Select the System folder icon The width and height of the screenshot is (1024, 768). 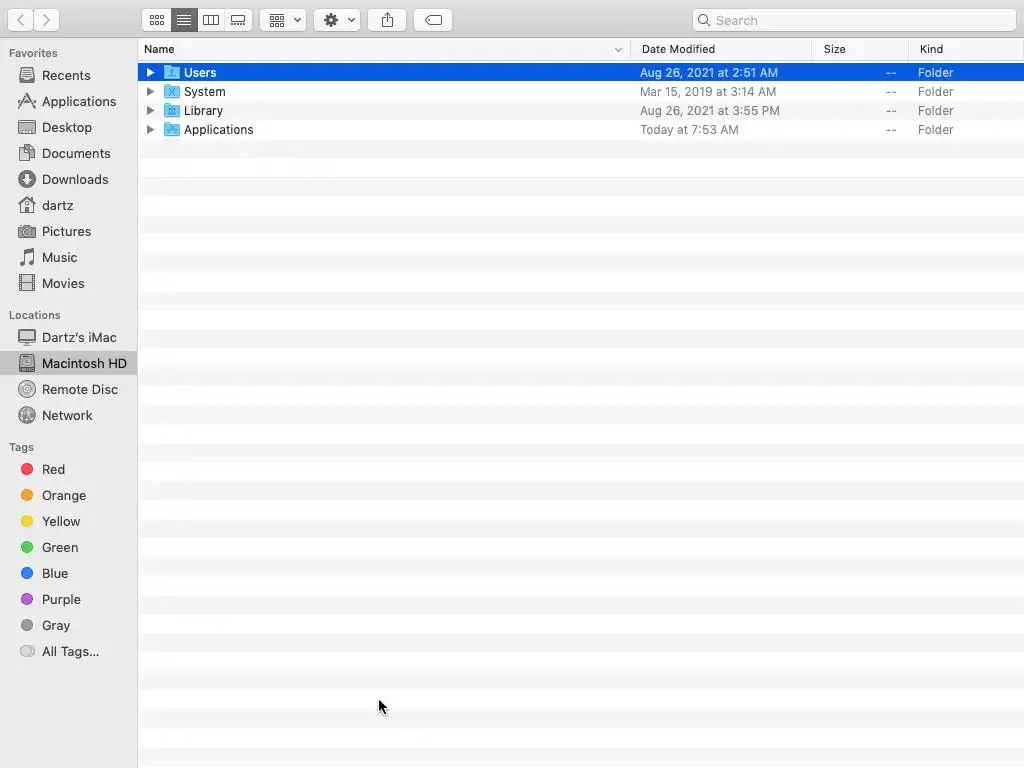pos(172,91)
